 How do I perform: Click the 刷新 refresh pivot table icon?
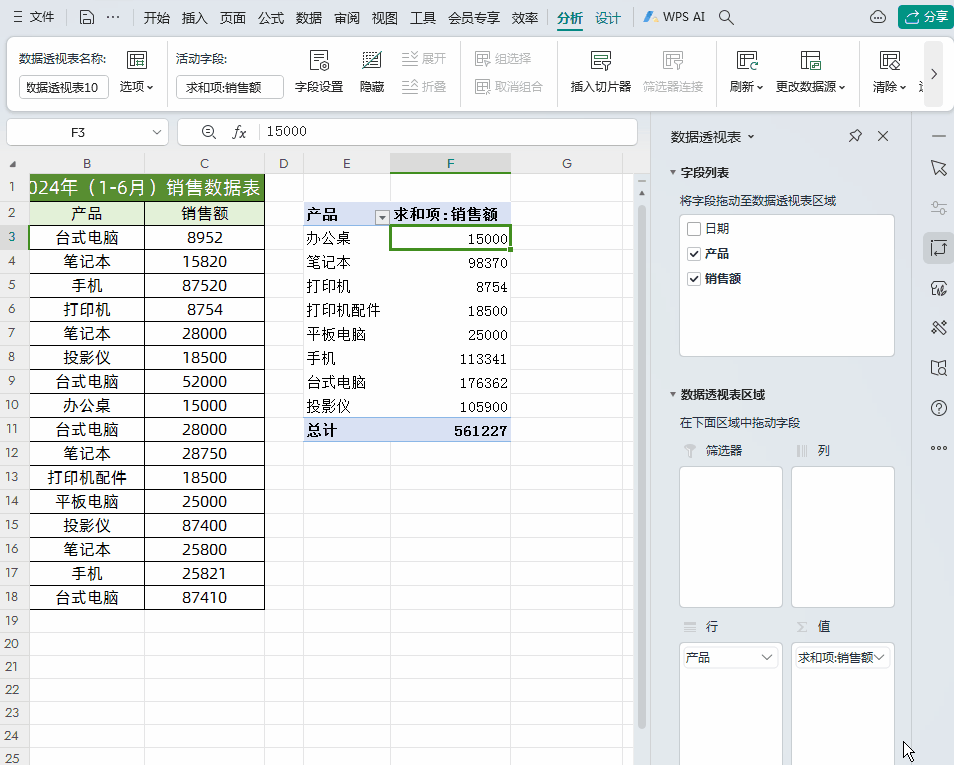pyautogui.click(x=747, y=61)
